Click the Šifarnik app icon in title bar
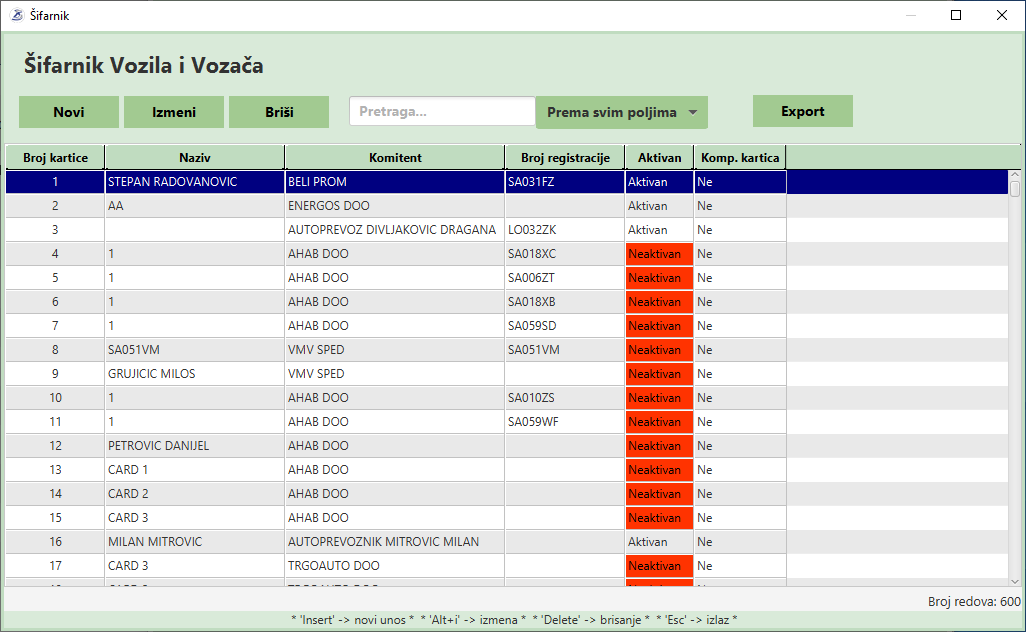Viewport: 1026px width, 632px height. coord(16,15)
